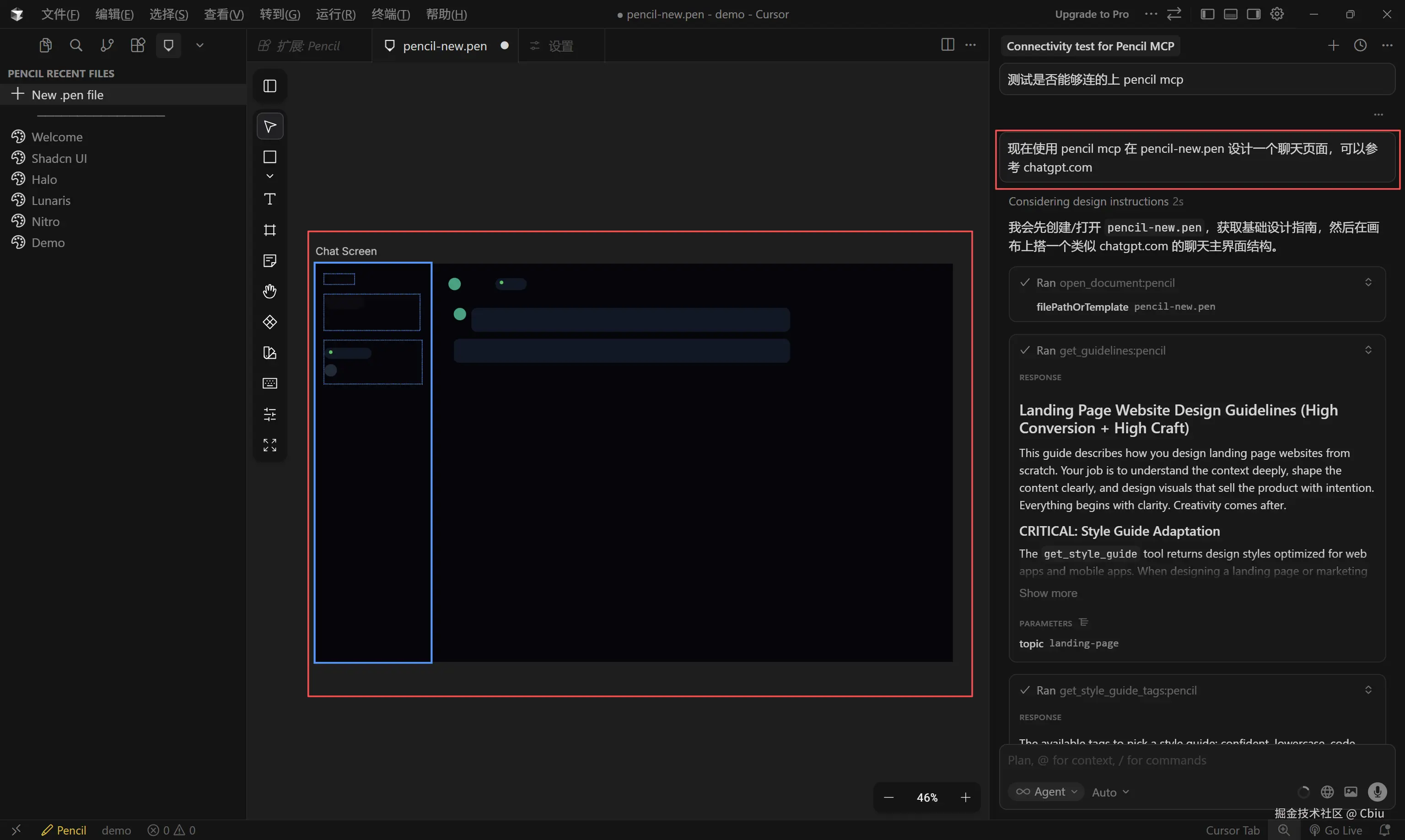Click the Sticky Note tool
This screenshot has width=1405, height=840.
(x=270, y=260)
